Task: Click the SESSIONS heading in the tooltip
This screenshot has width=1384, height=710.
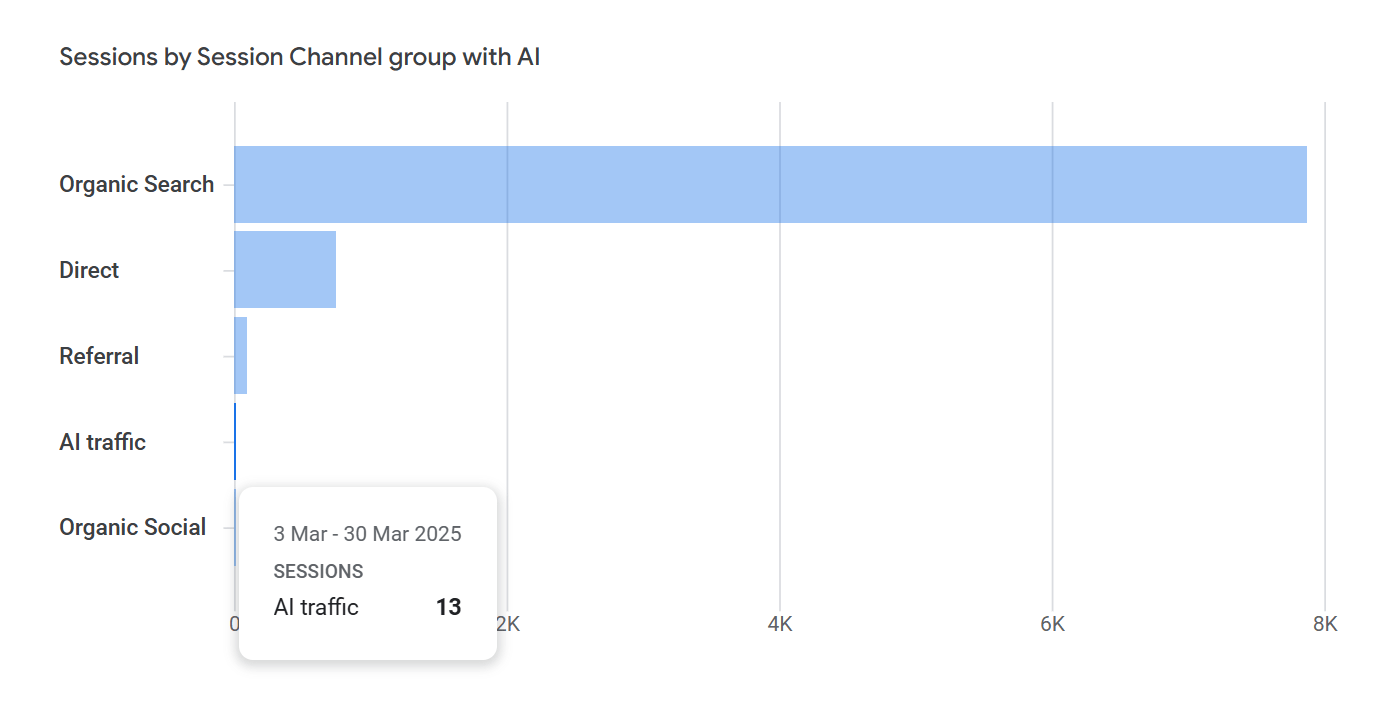Action: pyautogui.click(x=318, y=572)
